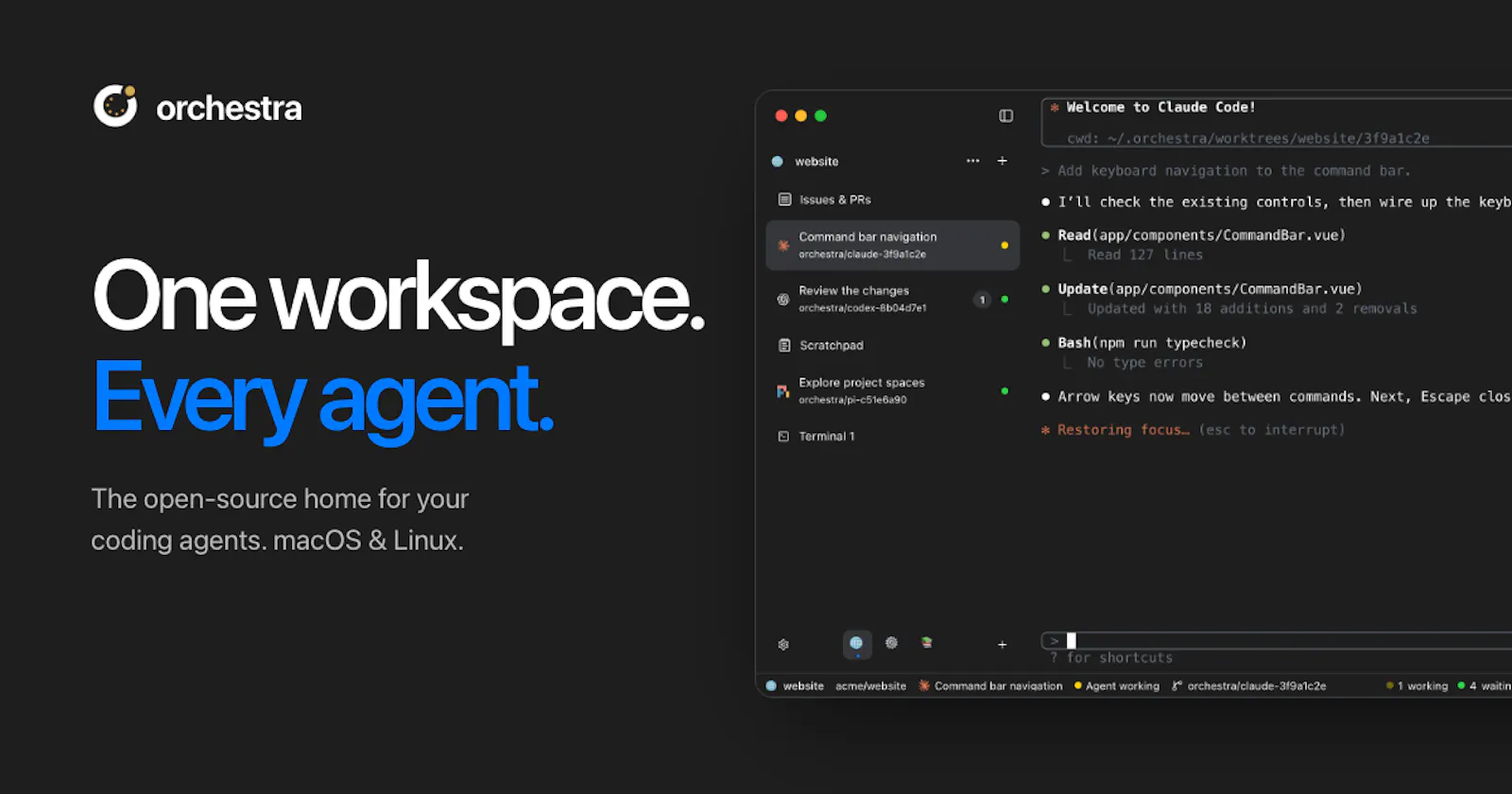The width and height of the screenshot is (1512, 794).
Task: Click the 1 working indicator in status bar
Action: (x=1417, y=686)
